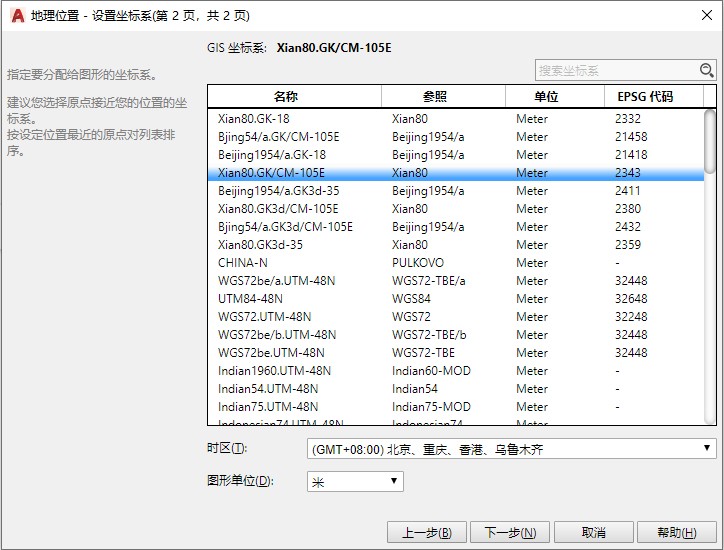Select Xian80.GK-18 coordinate system row

click(x=456, y=119)
